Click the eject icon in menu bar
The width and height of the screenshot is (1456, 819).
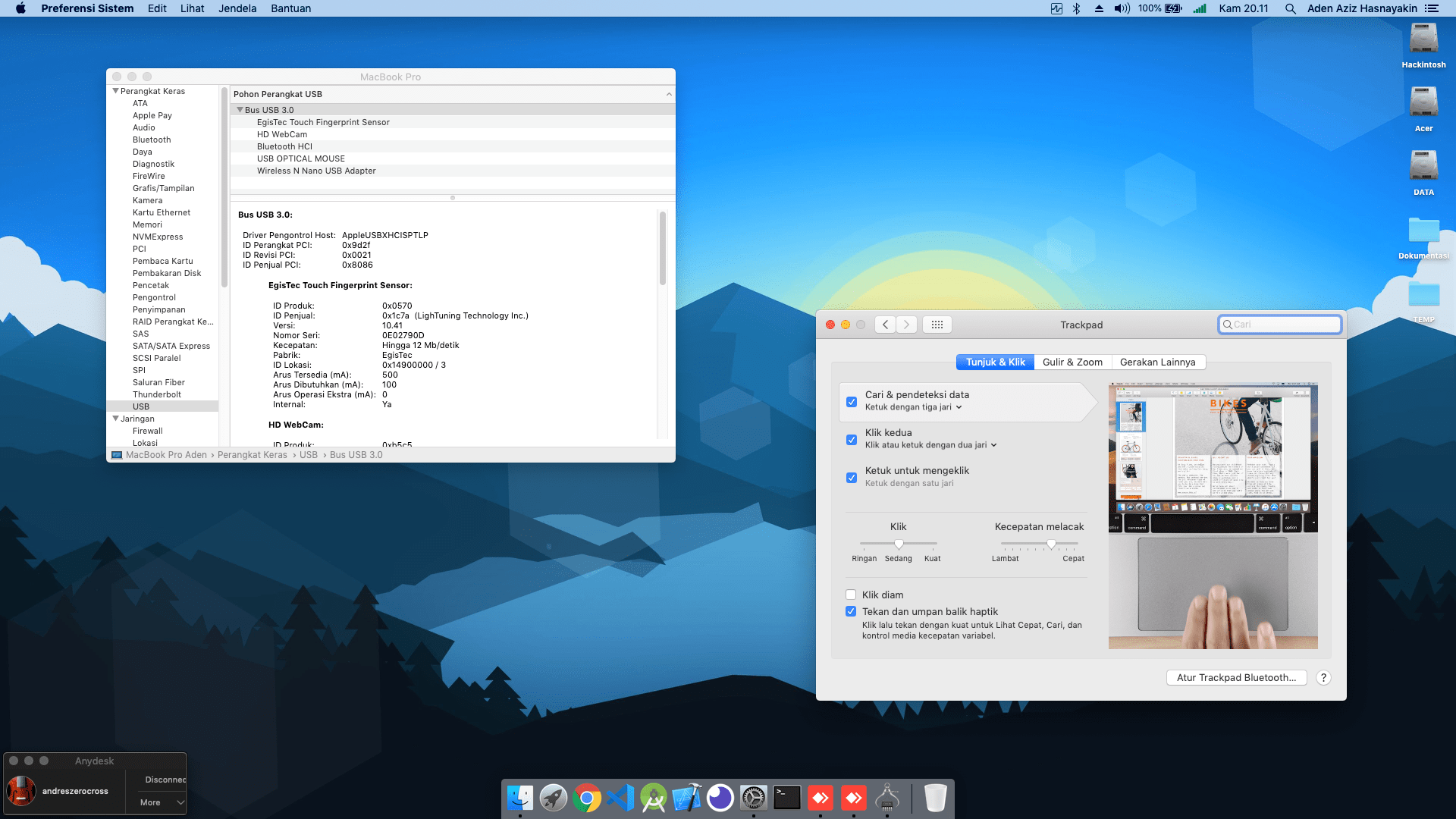point(1099,8)
